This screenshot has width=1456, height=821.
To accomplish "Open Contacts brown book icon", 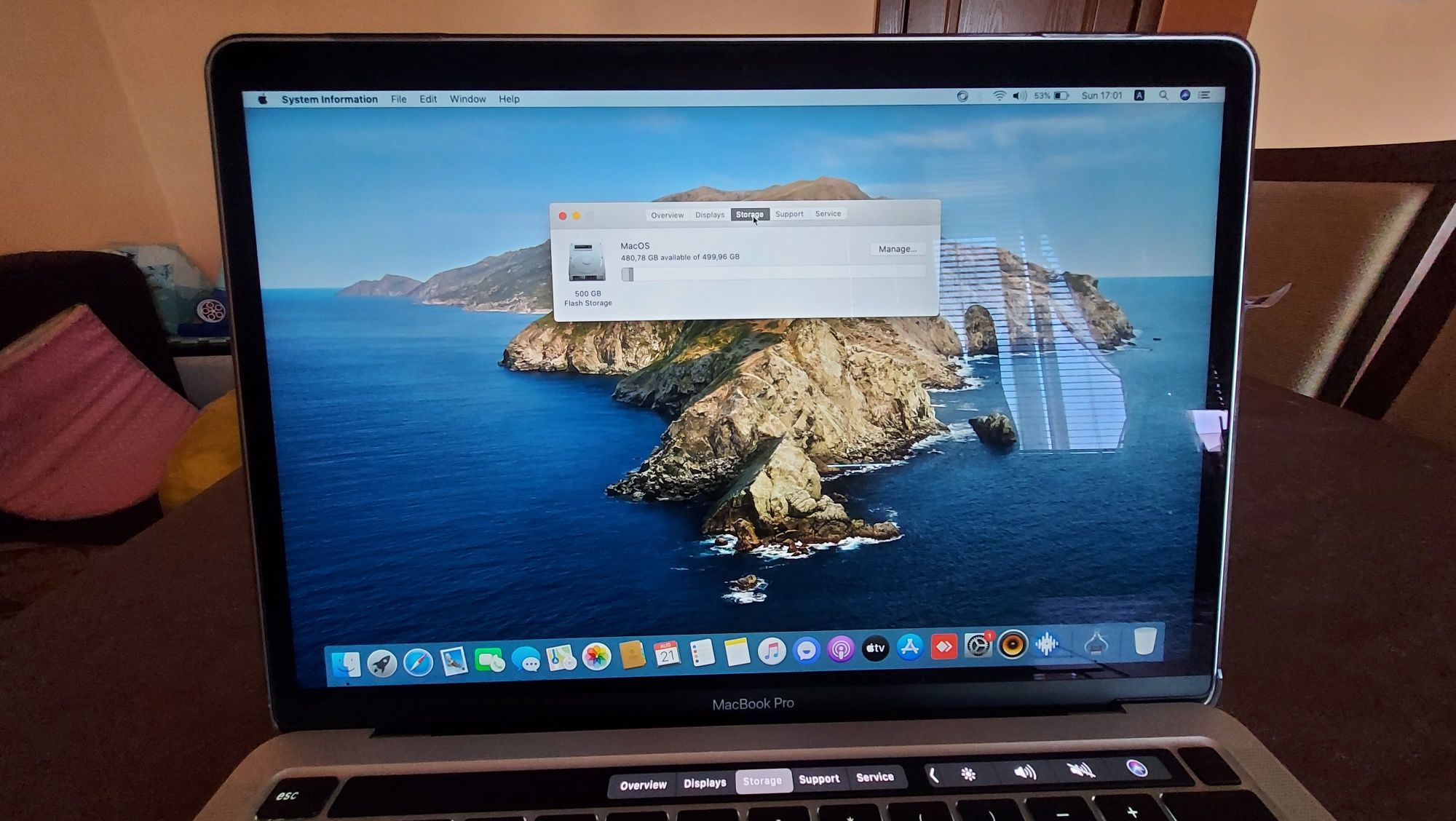I will (x=632, y=655).
